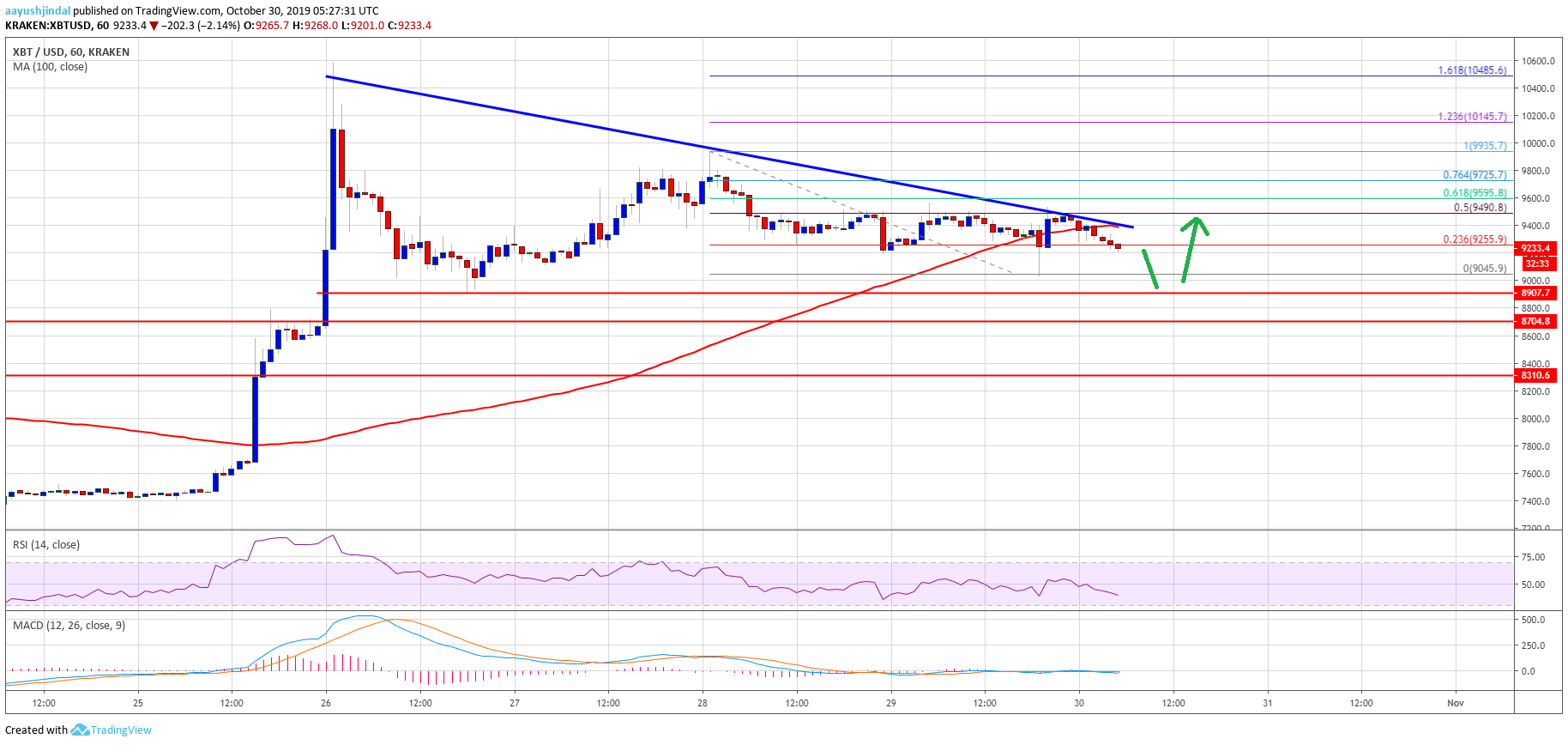Click the 0.0 MACD axis value

1529,672
